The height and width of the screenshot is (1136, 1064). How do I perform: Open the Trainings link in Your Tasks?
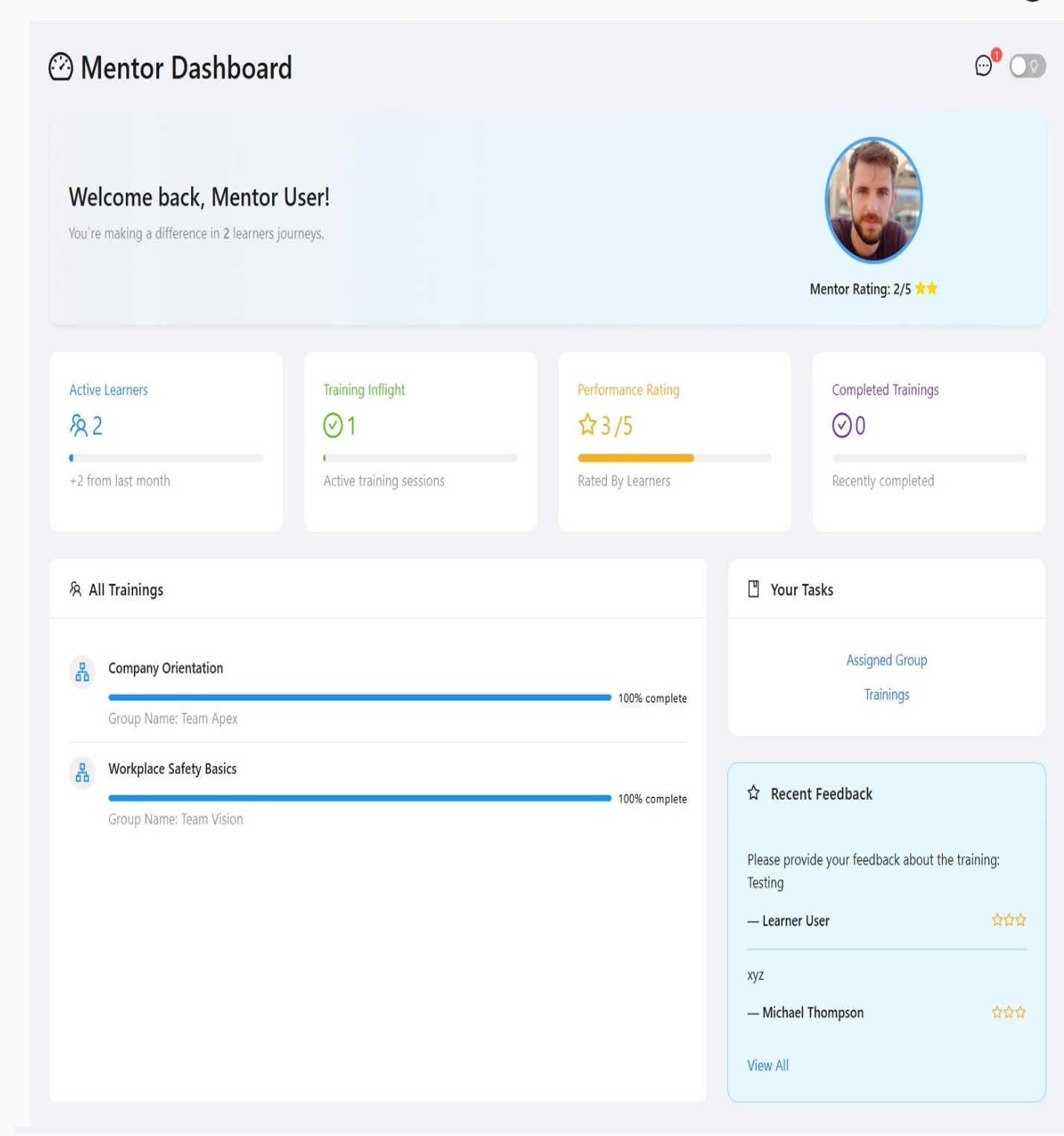886,694
